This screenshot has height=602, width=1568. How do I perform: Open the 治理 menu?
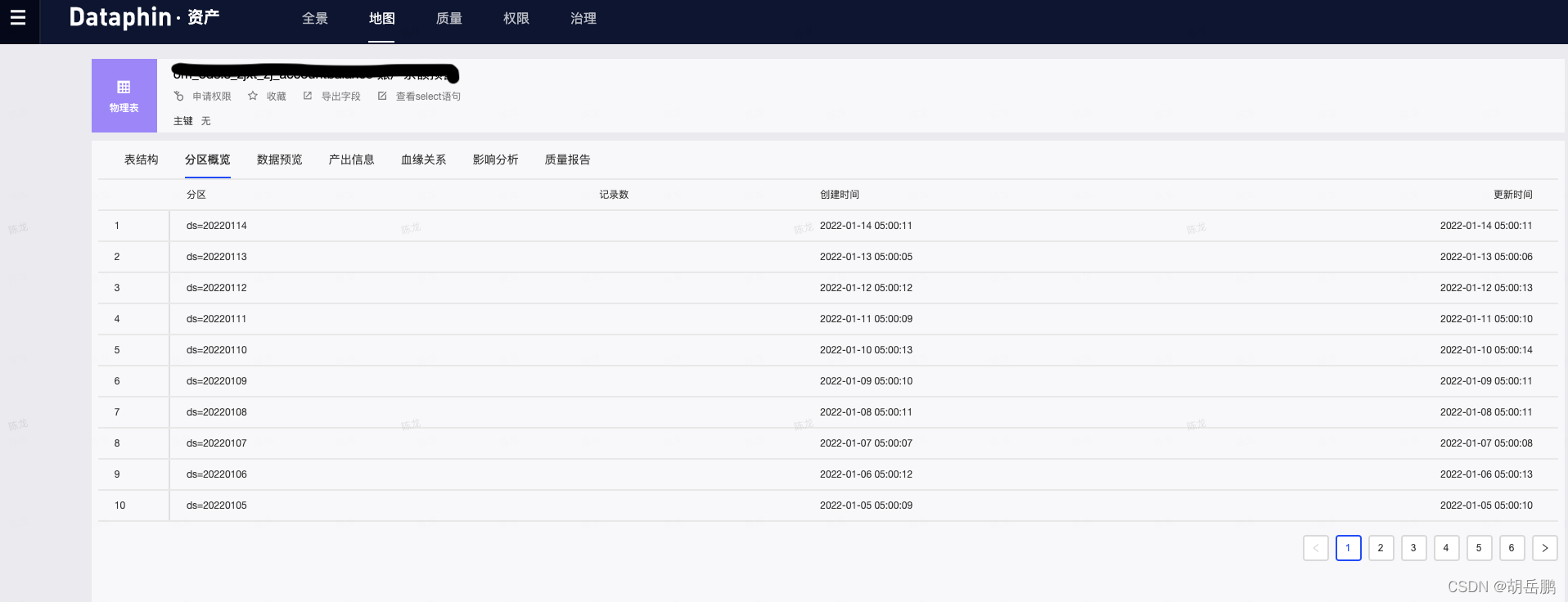point(583,18)
